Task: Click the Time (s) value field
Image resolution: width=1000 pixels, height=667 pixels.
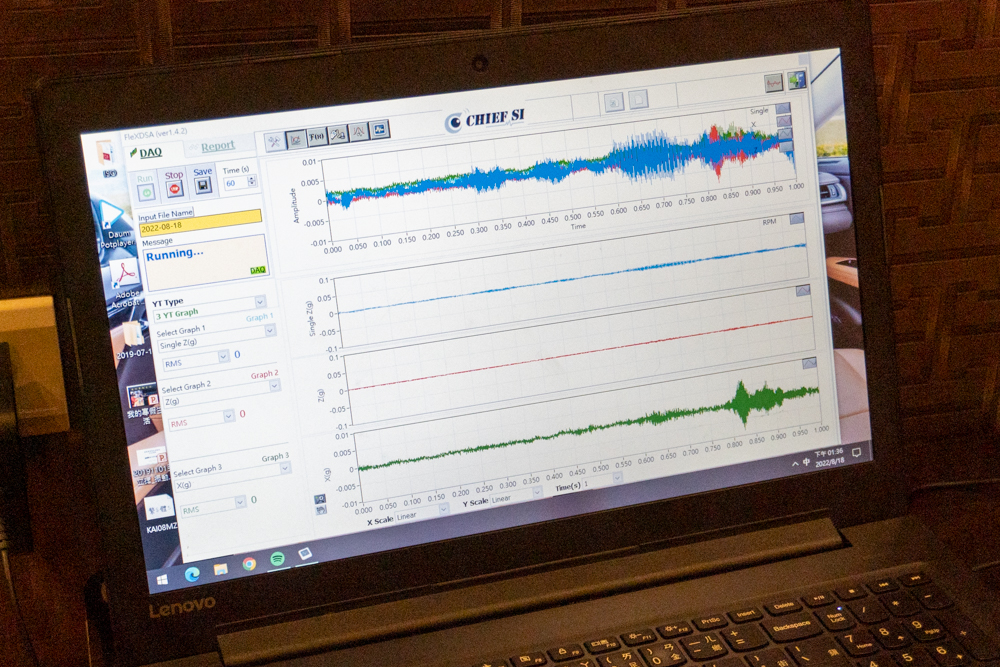Action: pyautogui.click(x=235, y=183)
